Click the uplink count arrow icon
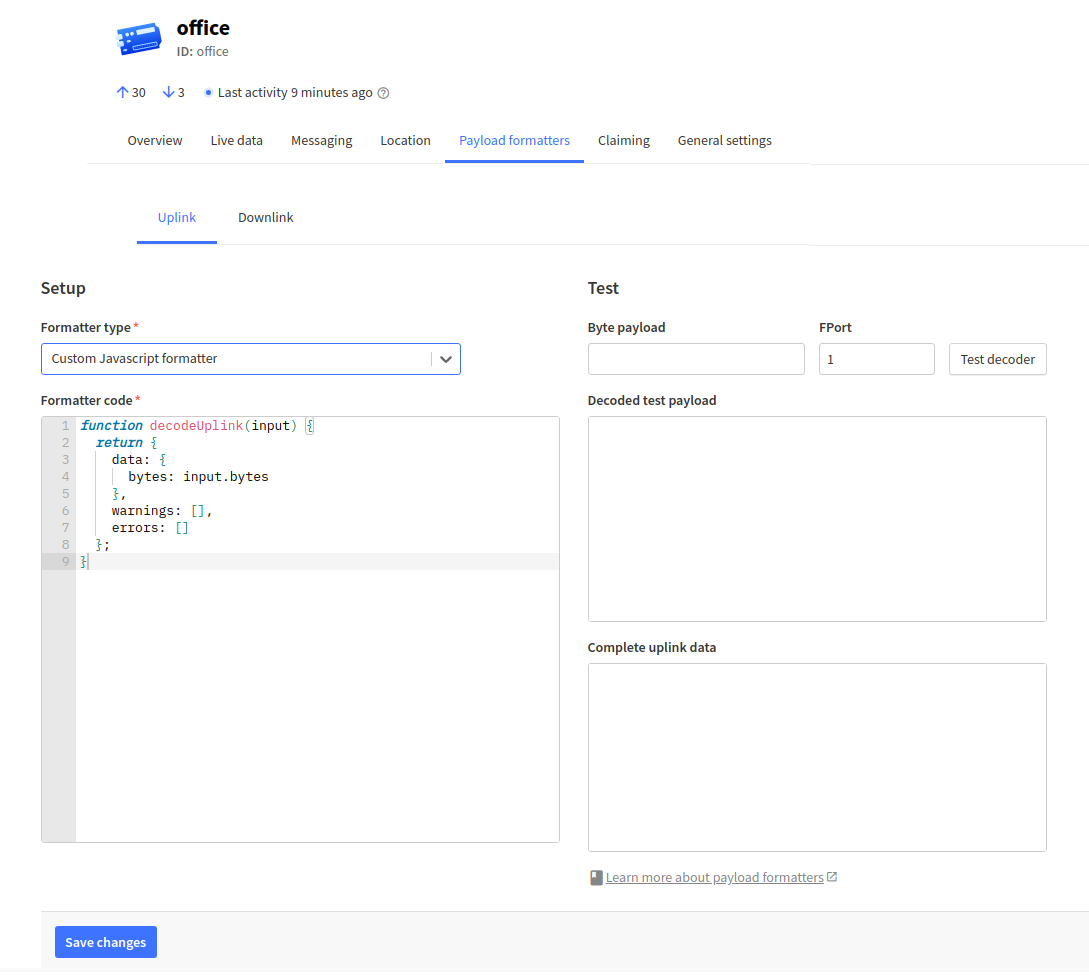 click(x=122, y=93)
